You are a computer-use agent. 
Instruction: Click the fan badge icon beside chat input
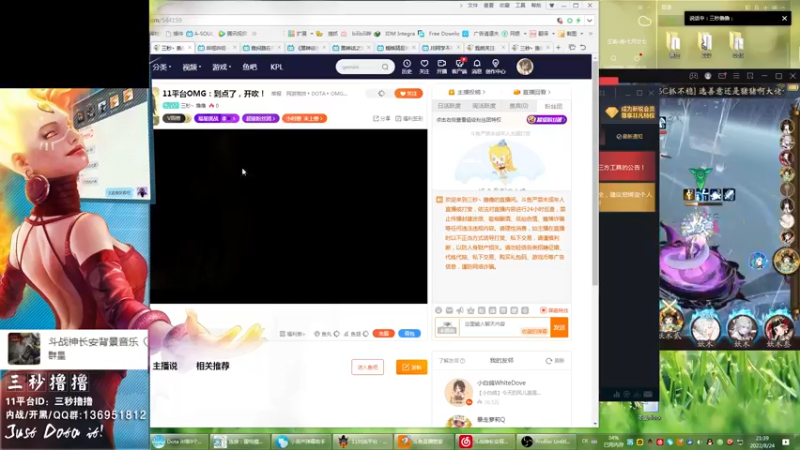(447, 327)
